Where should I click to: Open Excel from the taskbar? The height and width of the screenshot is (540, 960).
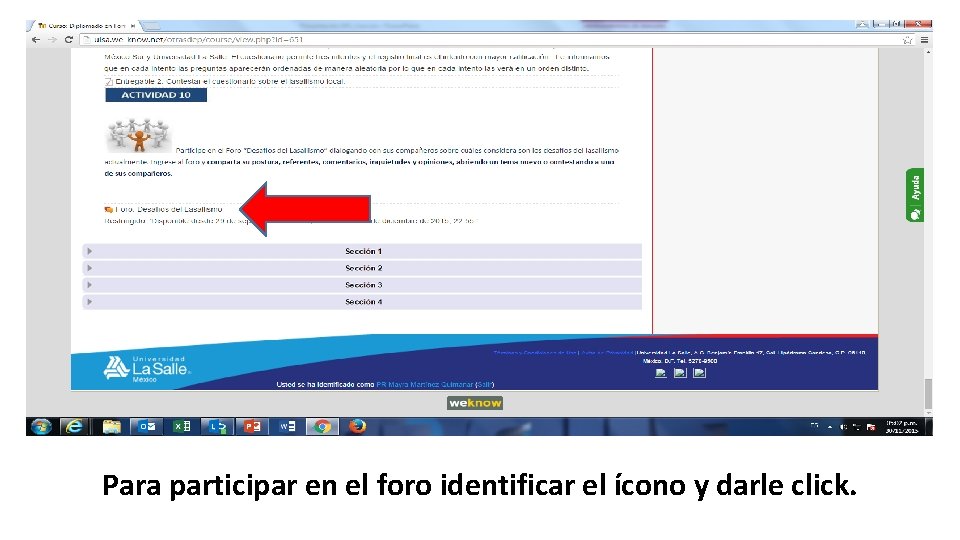[x=182, y=427]
